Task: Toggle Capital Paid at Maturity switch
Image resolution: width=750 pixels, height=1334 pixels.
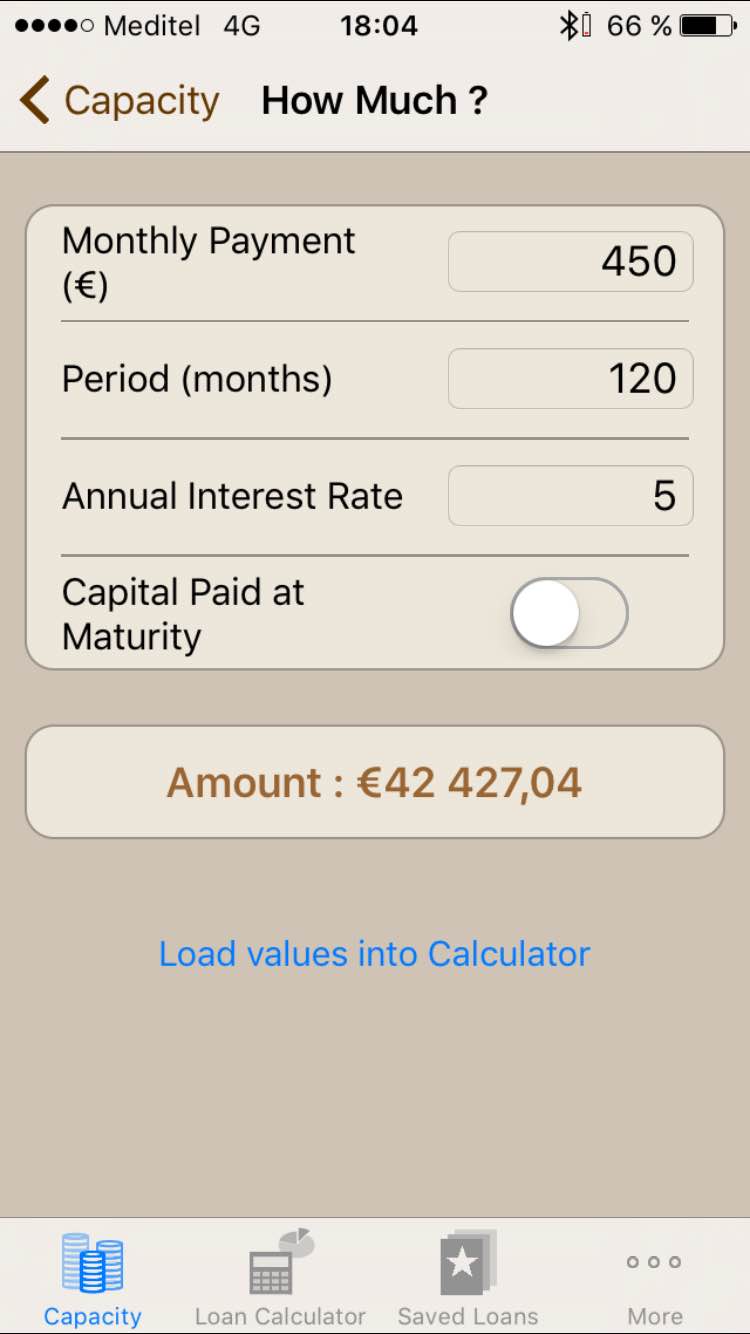Action: click(569, 613)
